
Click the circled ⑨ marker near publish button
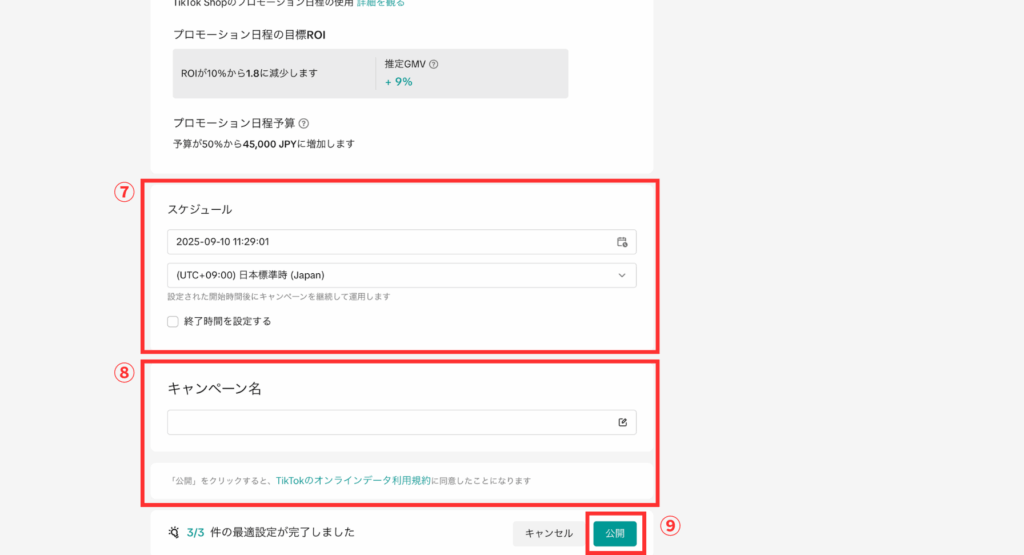[x=670, y=525]
